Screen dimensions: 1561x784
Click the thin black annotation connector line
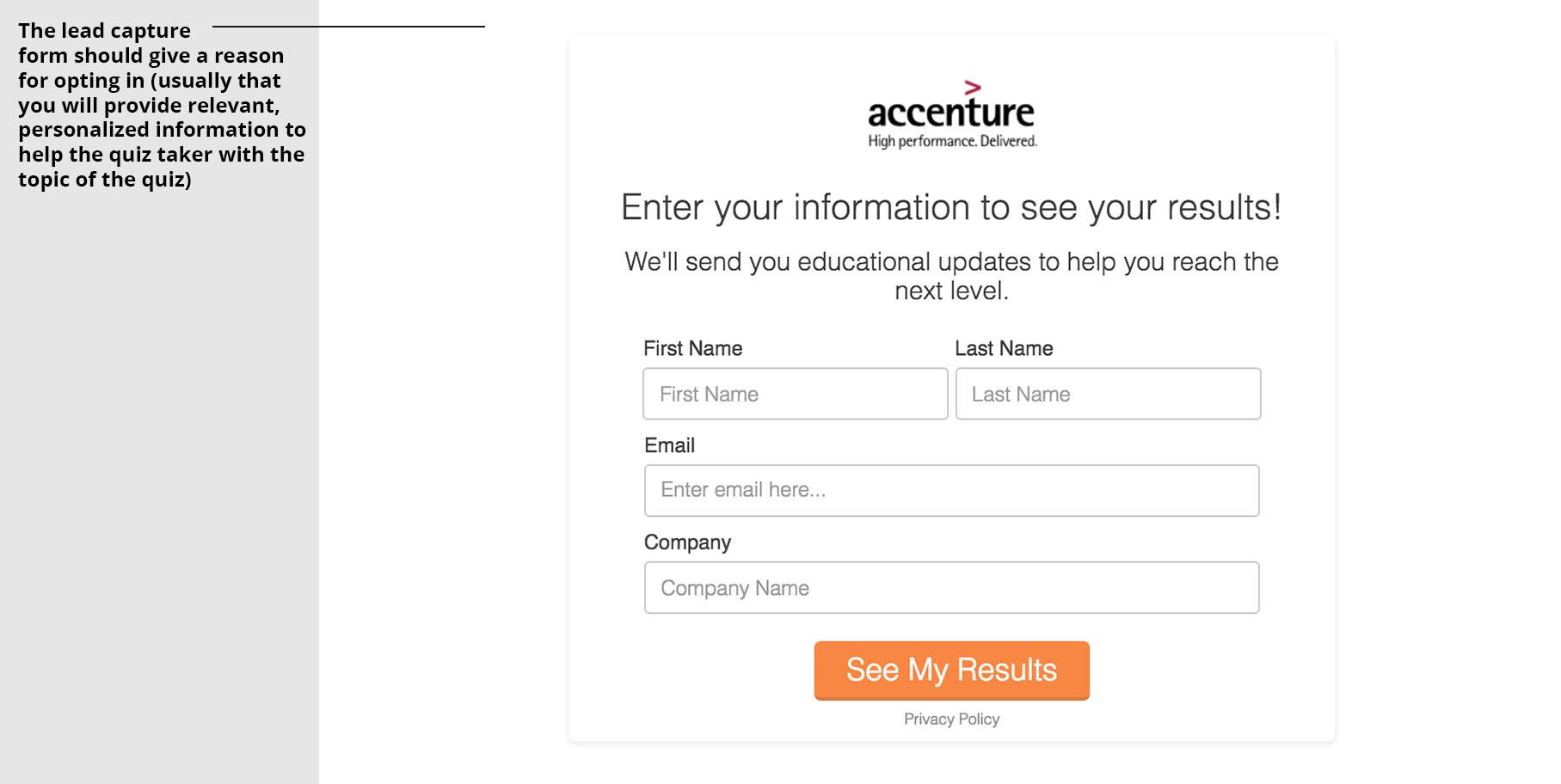[348, 27]
